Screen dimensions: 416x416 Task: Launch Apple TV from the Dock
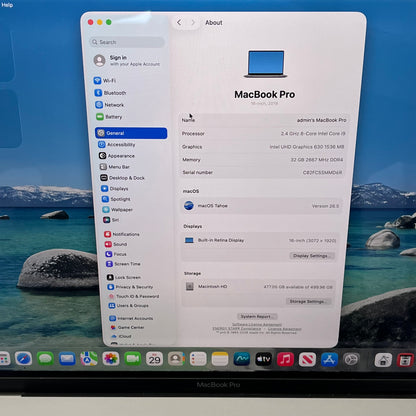(264, 359)
